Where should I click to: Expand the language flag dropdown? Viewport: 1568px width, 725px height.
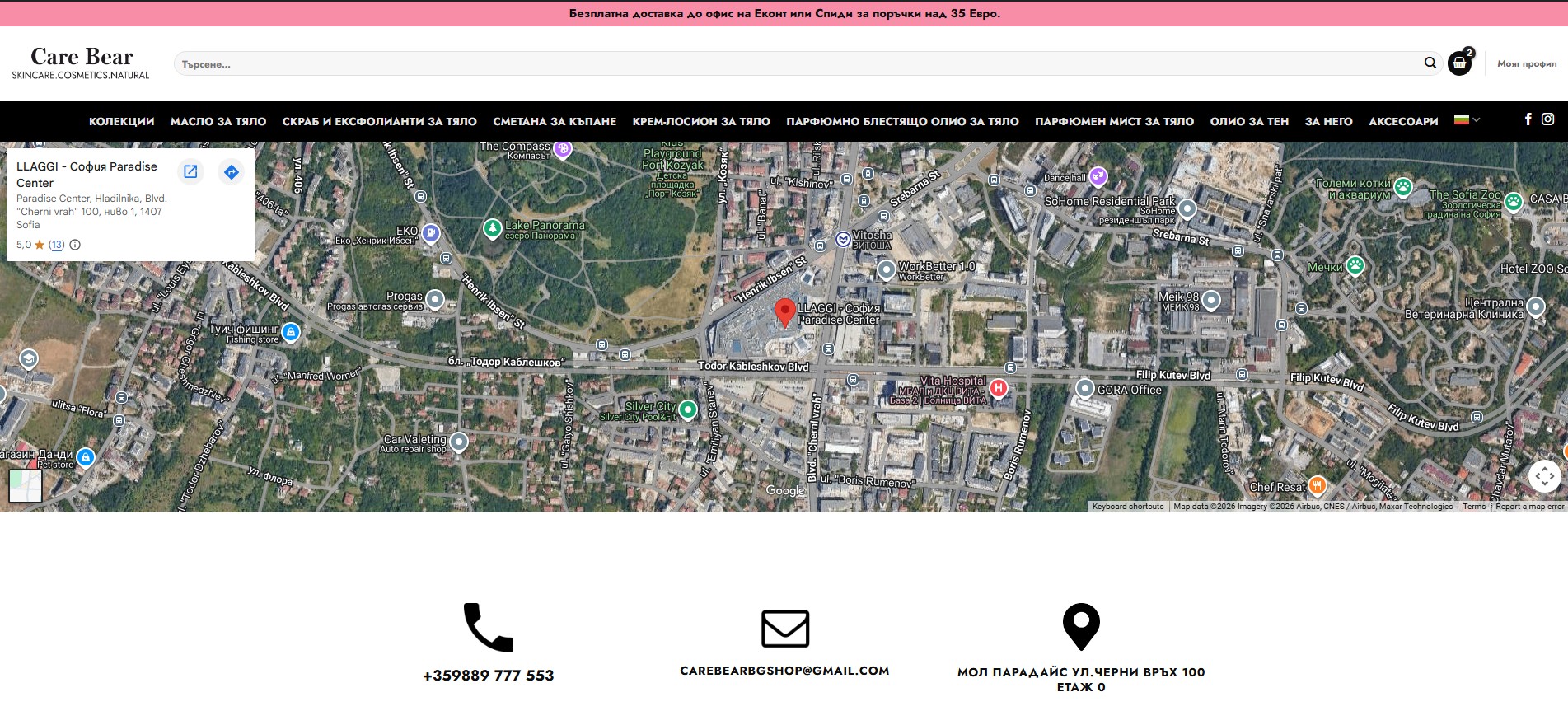(1467, 120)
